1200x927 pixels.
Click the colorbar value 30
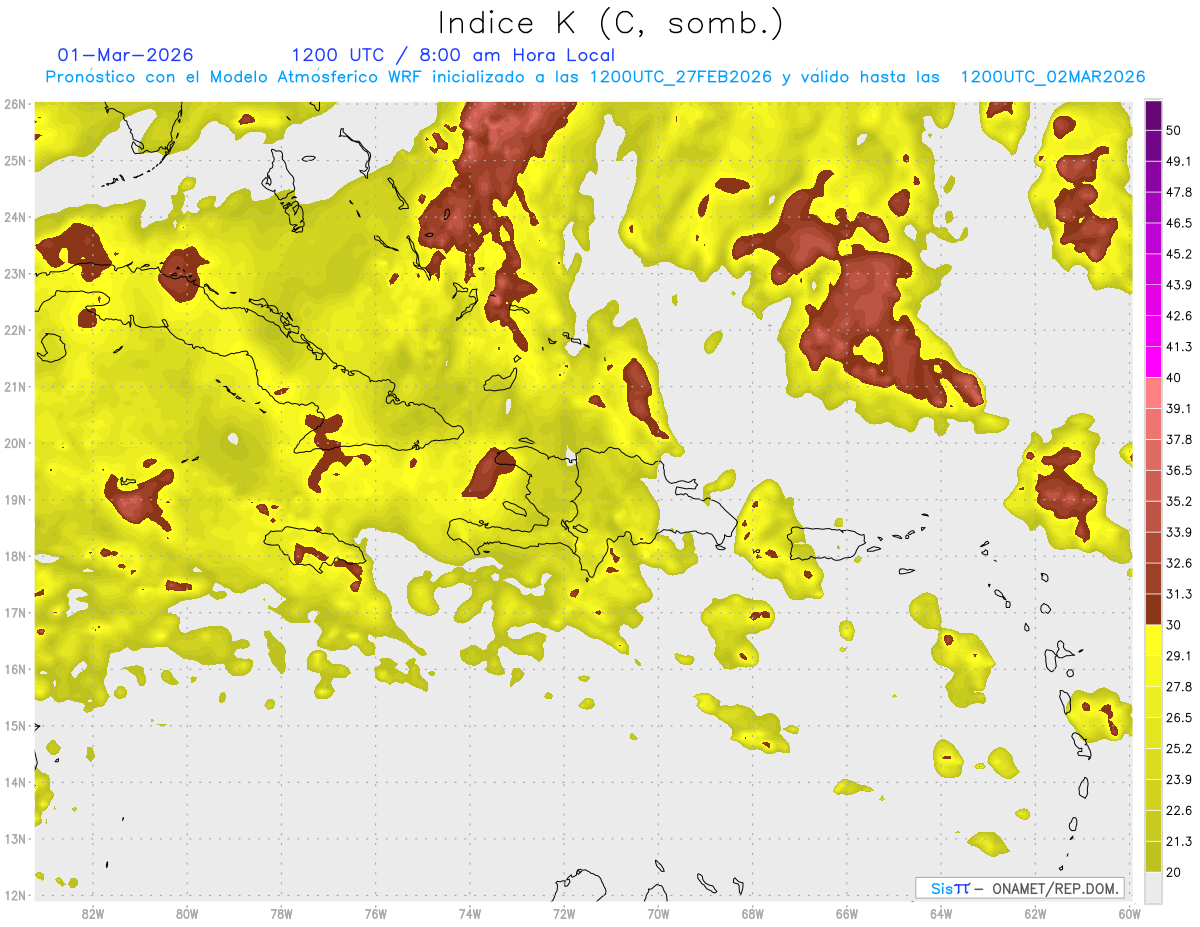pyautogui.click(x=1175, y=625)
